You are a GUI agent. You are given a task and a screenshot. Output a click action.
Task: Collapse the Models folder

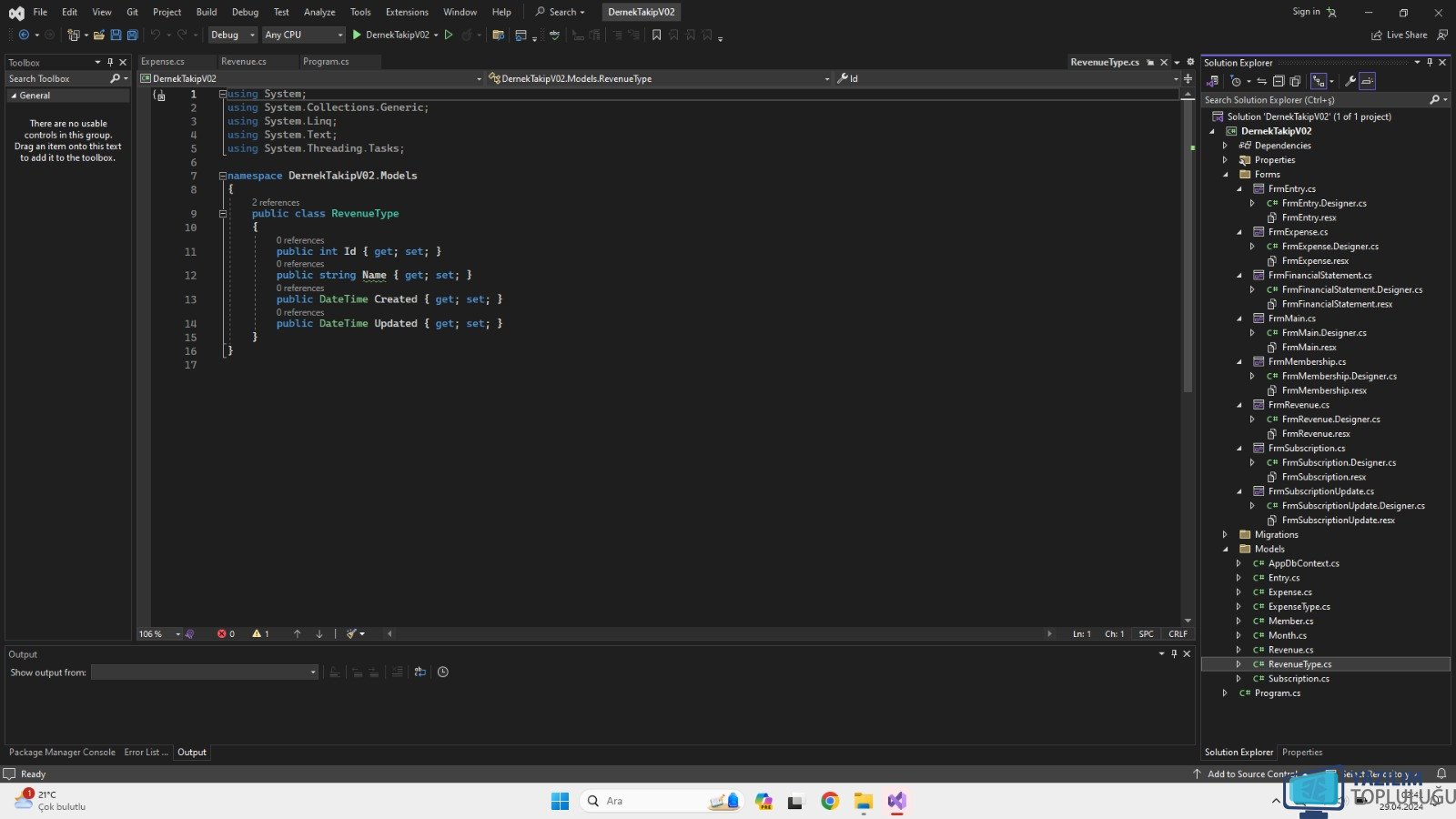tap(1225, 549)
